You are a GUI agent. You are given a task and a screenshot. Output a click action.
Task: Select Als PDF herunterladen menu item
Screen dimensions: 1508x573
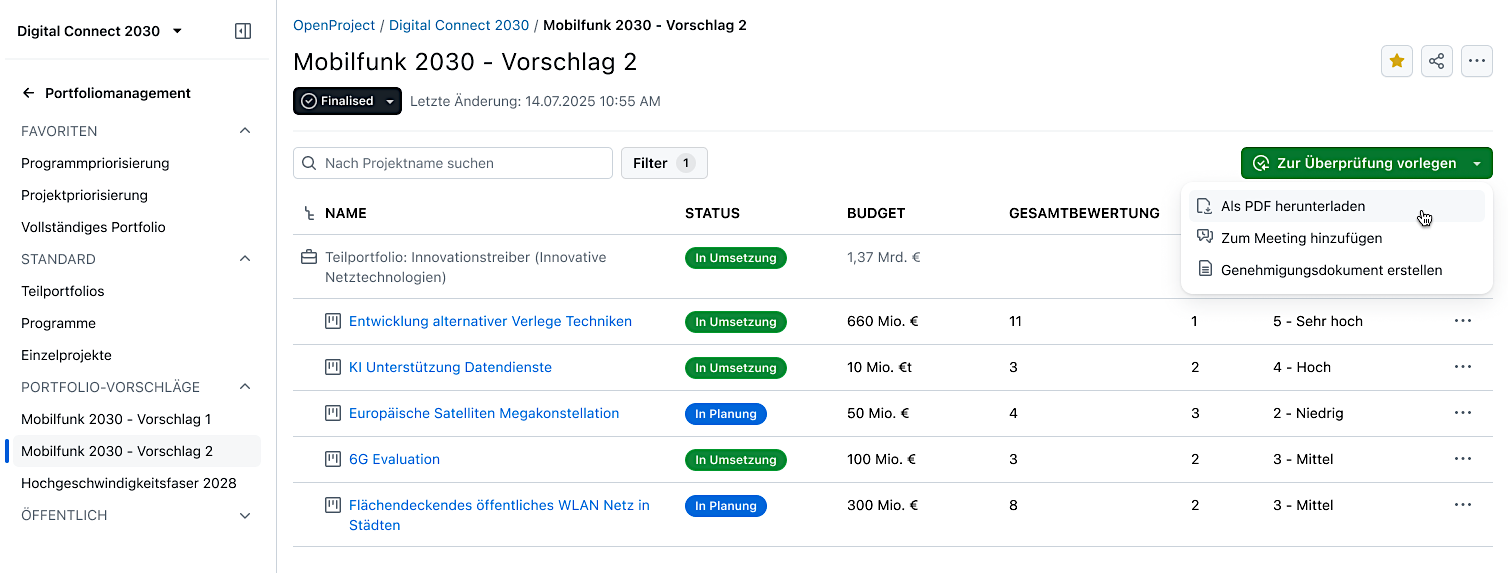(1292, 206)
